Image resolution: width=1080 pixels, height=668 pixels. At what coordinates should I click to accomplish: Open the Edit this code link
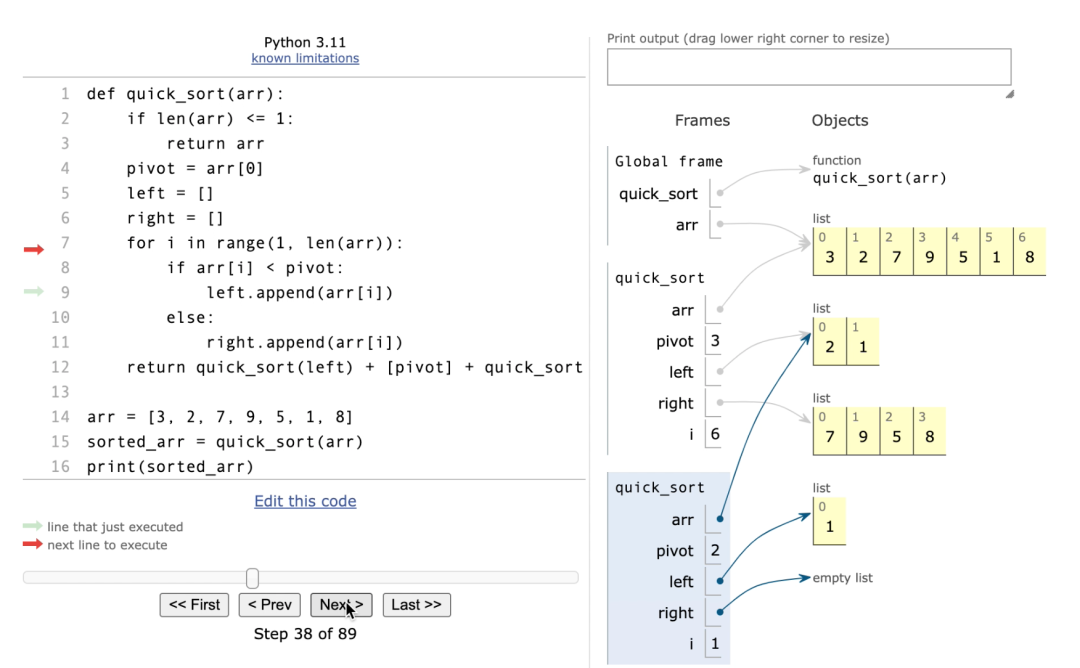pyautogui.click(x=305, y=501)
